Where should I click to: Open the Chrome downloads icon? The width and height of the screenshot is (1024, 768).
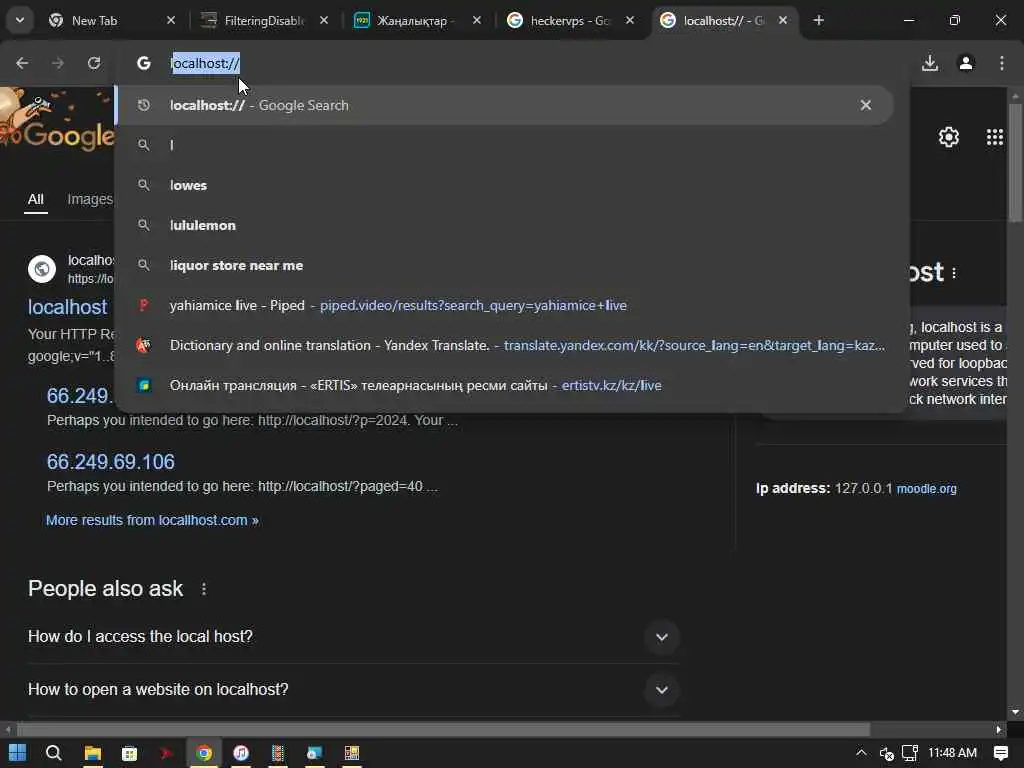930,63
